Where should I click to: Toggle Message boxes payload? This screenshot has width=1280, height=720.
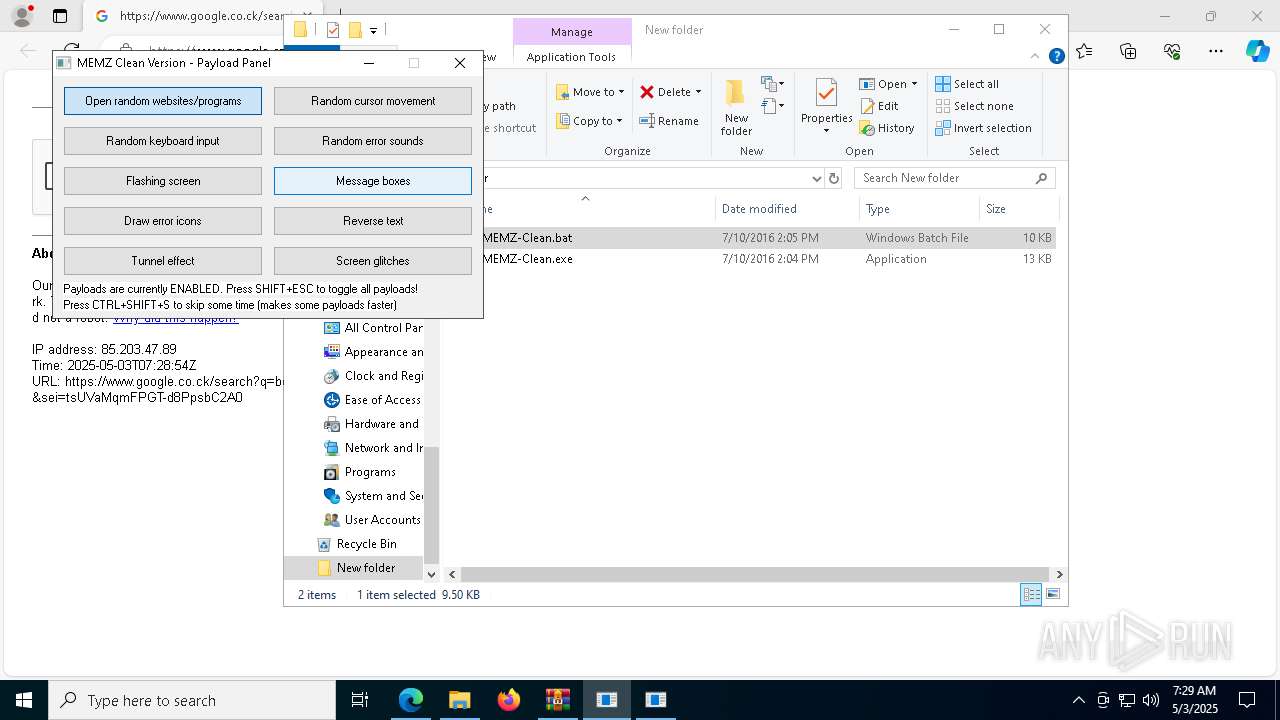tap(373, 181)
